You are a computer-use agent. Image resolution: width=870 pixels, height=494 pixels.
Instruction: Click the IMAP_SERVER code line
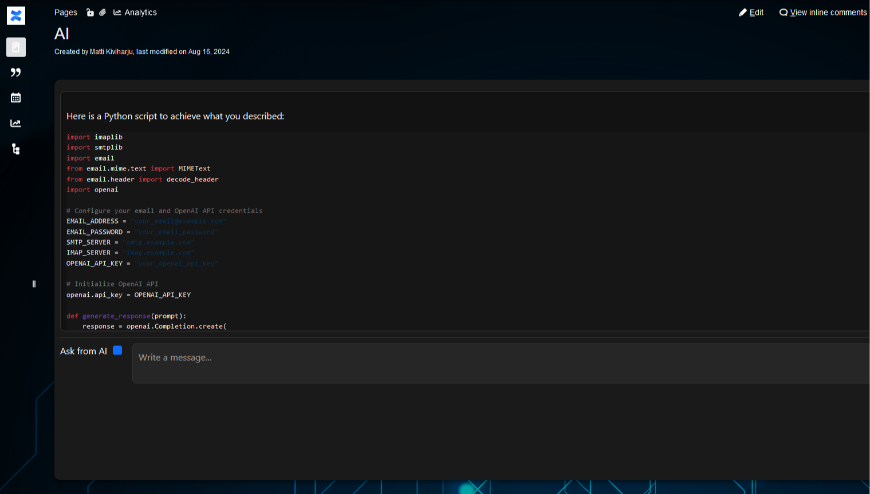130,253
